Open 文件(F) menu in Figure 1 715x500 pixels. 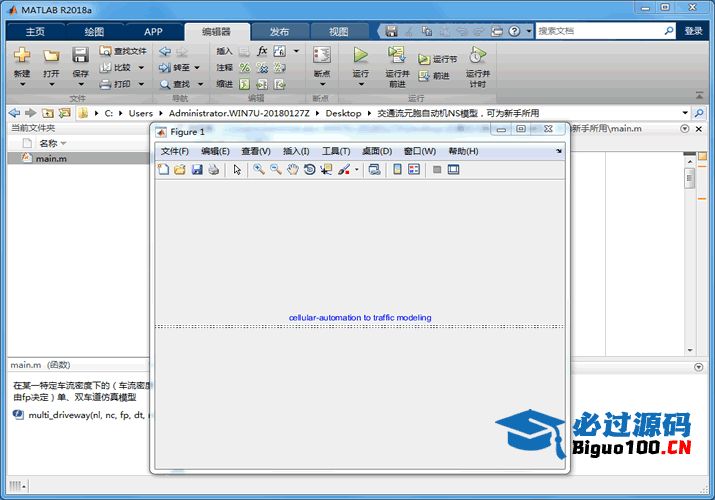pos(175,151)
